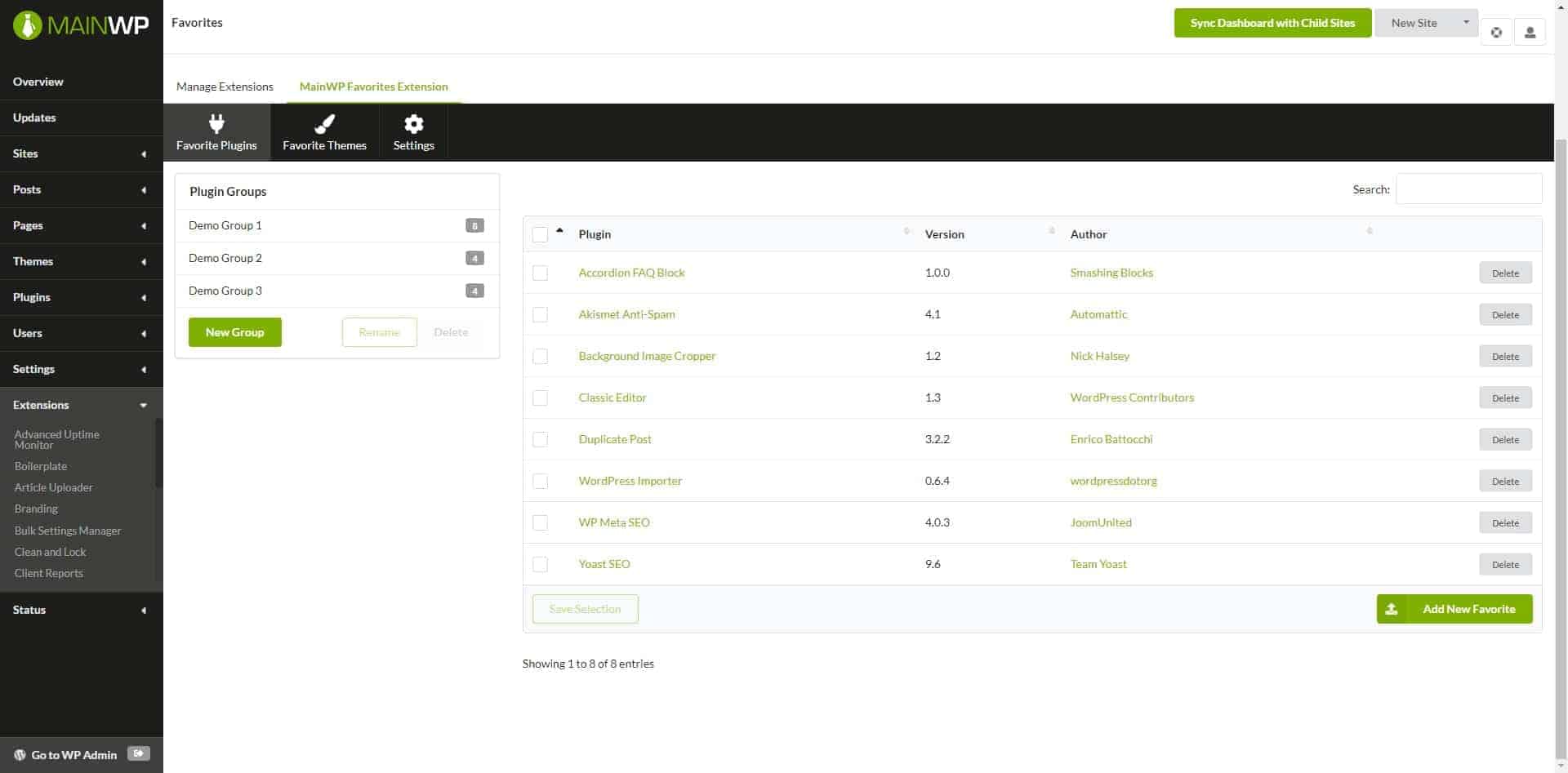Check the Duplicate Post checkbox

[540, 439]
